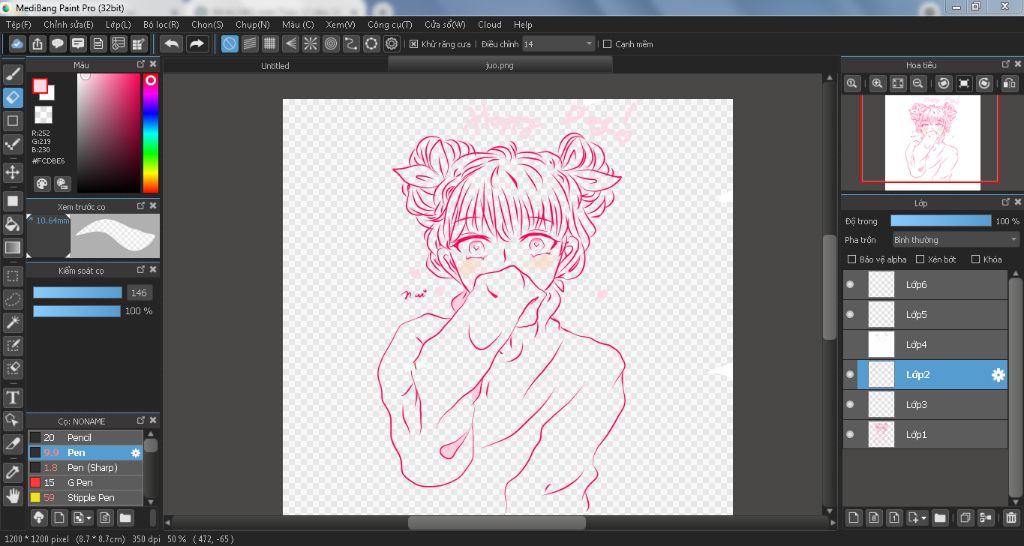The image size is (1024, 546).
Task: Undock the Hoa tiêu navigator panel
Action: coord(1006,64)
